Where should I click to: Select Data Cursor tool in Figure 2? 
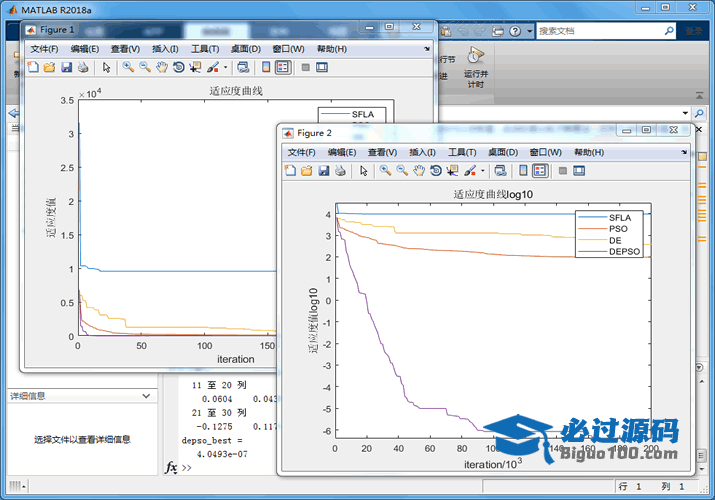click(452, 171)
